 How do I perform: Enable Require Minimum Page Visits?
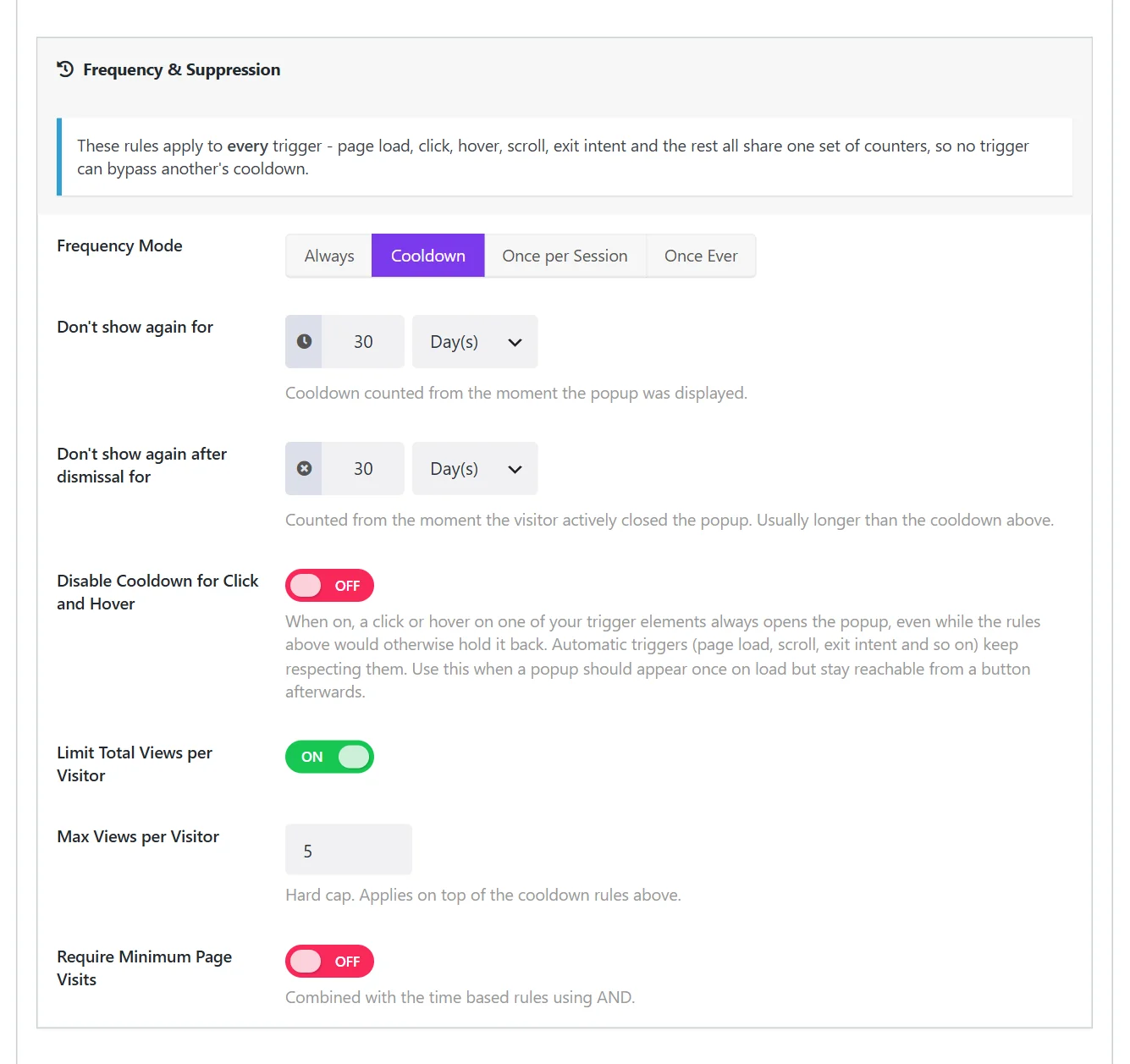(329, 962)
